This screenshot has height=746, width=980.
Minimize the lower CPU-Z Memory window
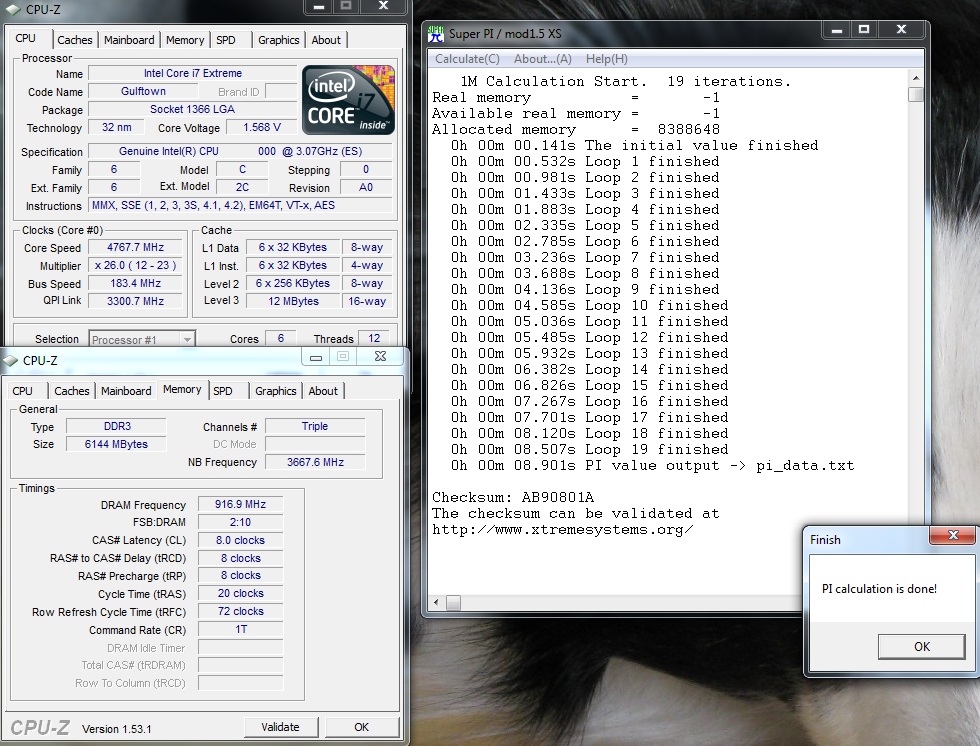316,357
